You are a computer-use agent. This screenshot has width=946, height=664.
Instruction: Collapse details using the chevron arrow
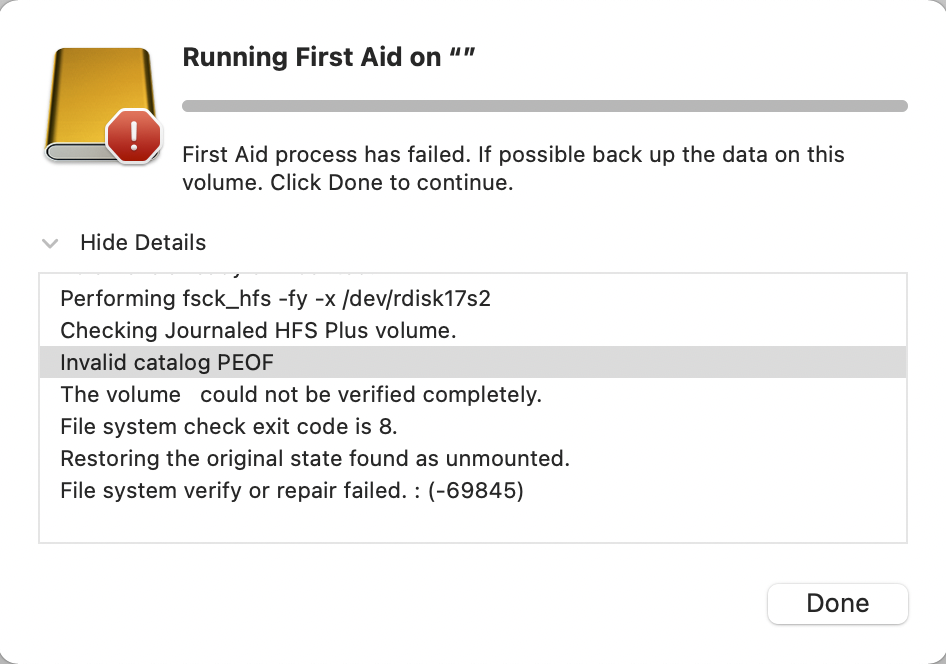tap(51, 243)
